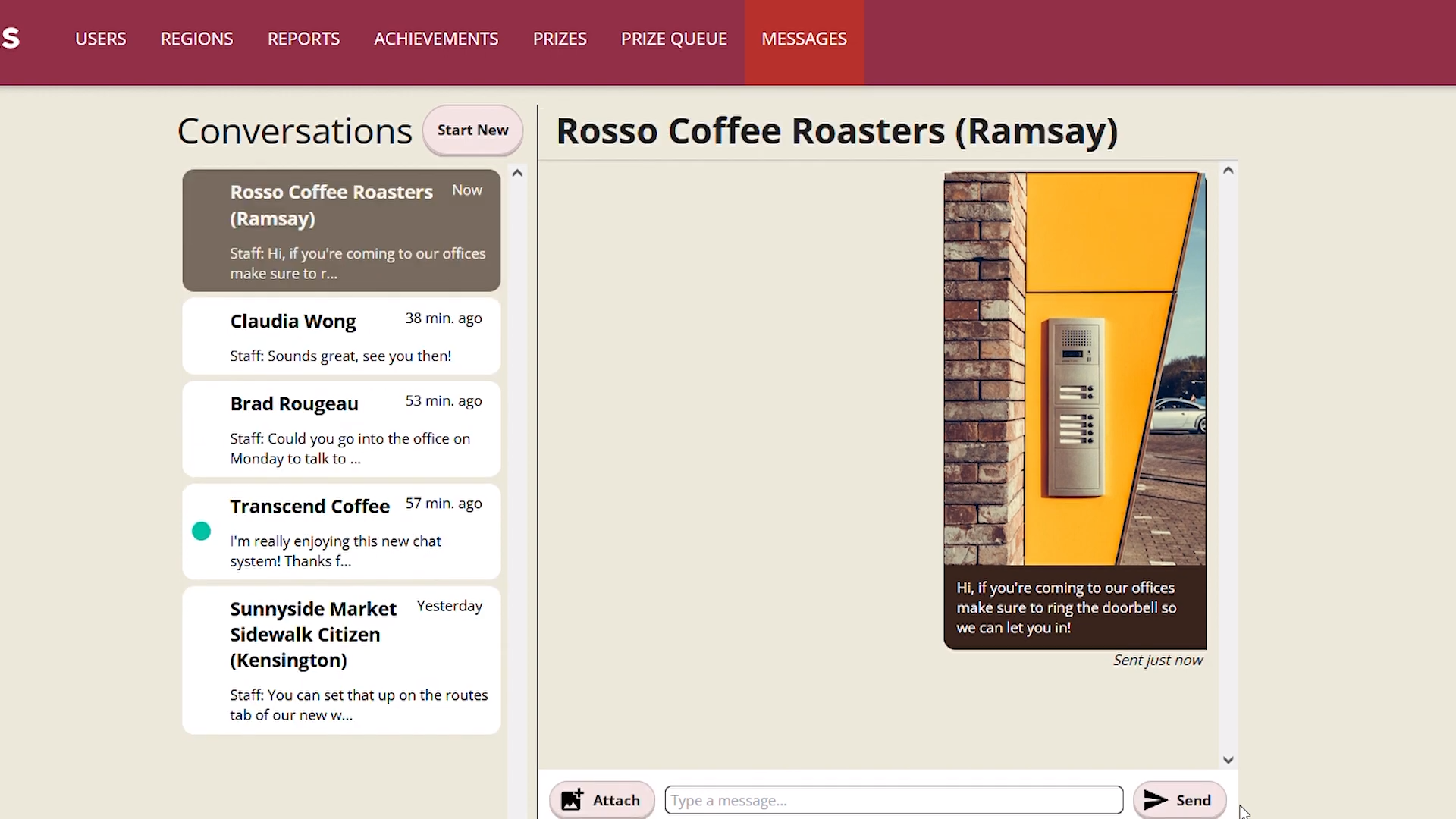
Task: Open the Achievements section
Action: 436,39
